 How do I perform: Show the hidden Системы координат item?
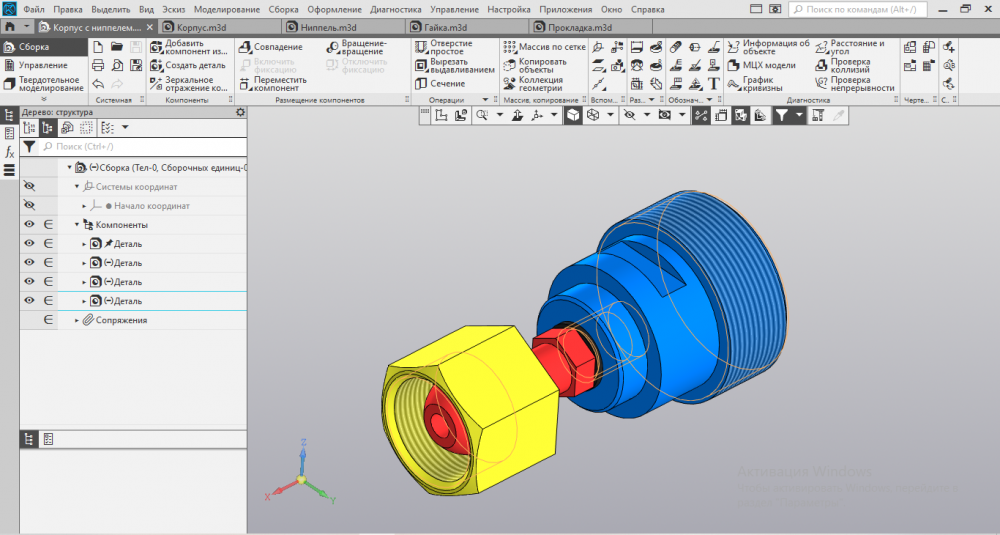coord(28,187)
